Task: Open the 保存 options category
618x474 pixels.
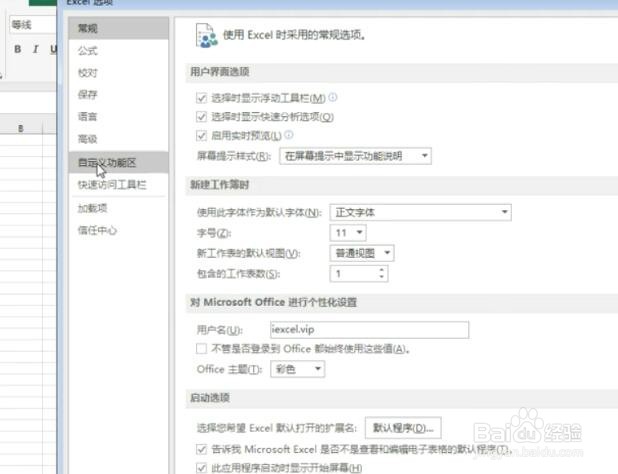Action: pos(118,95)
